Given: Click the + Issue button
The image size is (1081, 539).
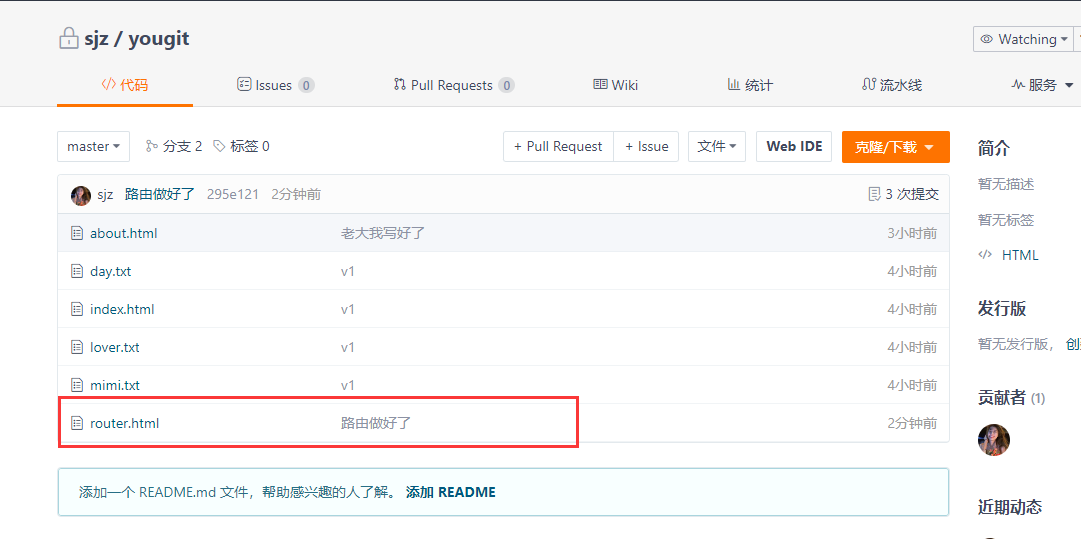Looking at the screenshot, I should [x=647, y=147].
